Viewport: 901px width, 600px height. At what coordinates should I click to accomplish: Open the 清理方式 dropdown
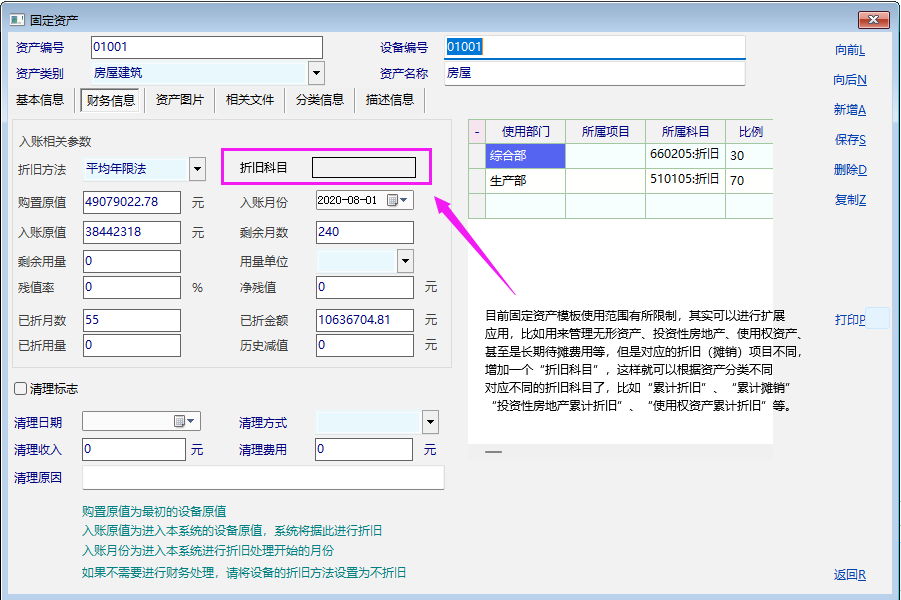430,422
